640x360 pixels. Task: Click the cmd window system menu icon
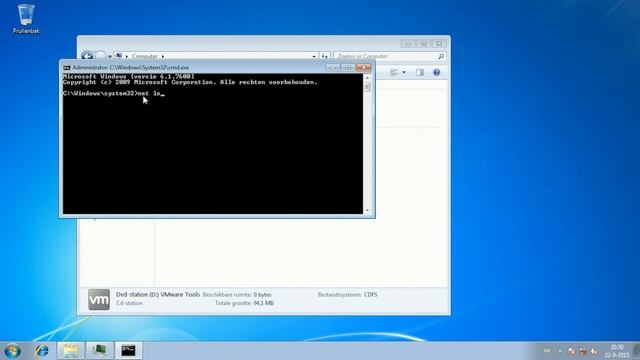pyautogui.click(x=67, y=68)
